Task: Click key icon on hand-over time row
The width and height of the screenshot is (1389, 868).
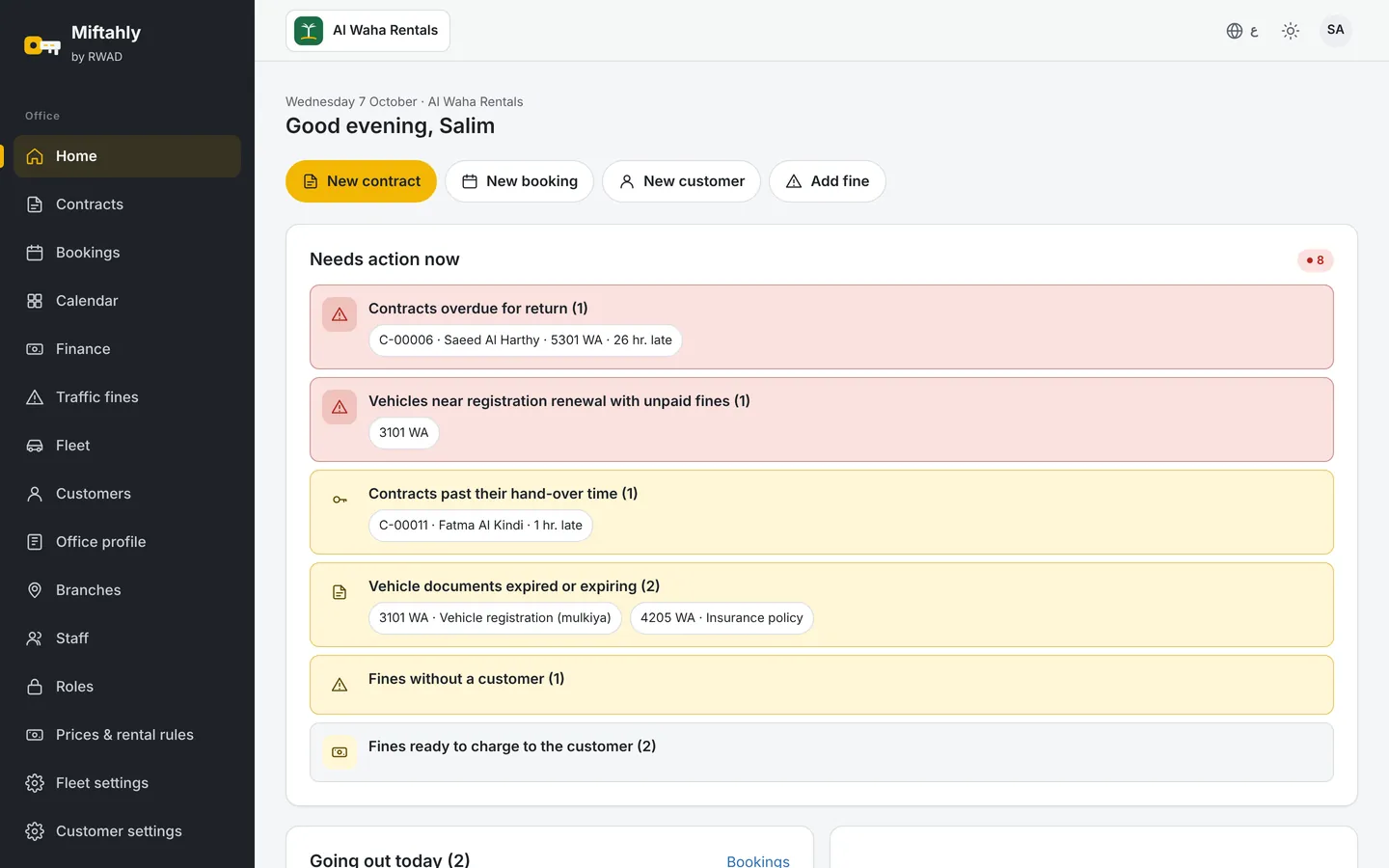Action: tap(340, 500)
